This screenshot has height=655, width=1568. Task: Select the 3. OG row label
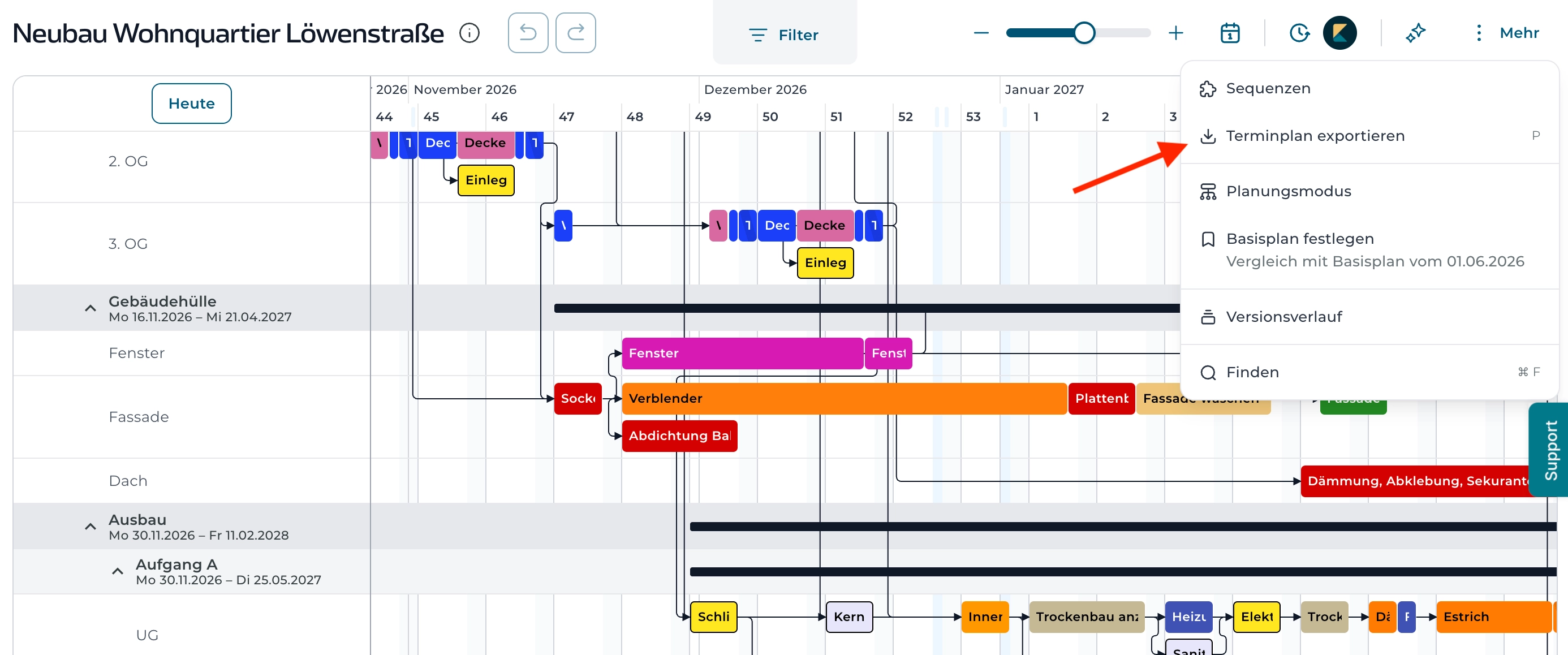click(x=128, y=244)
